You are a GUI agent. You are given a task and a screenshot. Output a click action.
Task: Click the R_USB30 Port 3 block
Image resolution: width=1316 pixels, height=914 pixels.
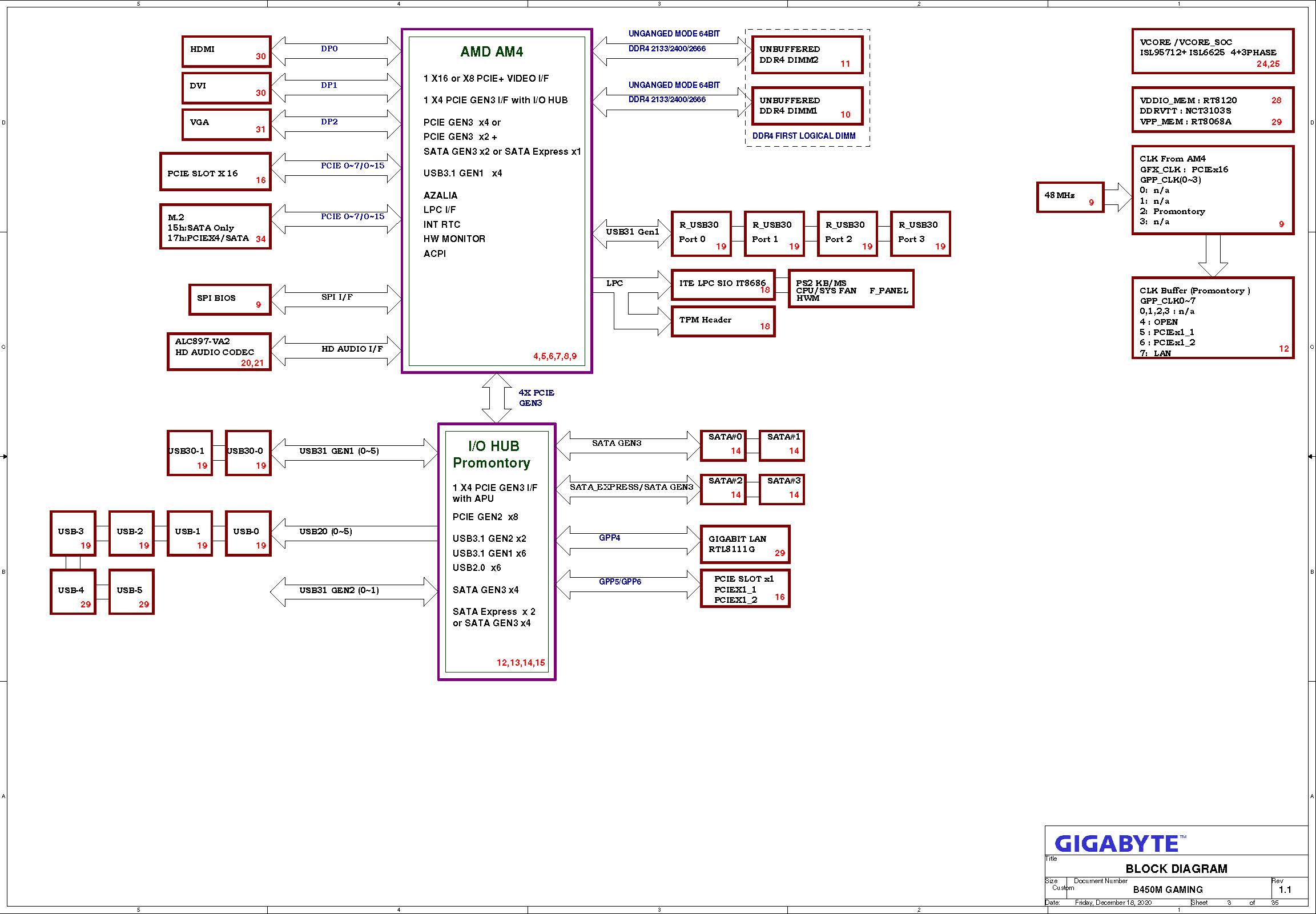click(920, 233)
